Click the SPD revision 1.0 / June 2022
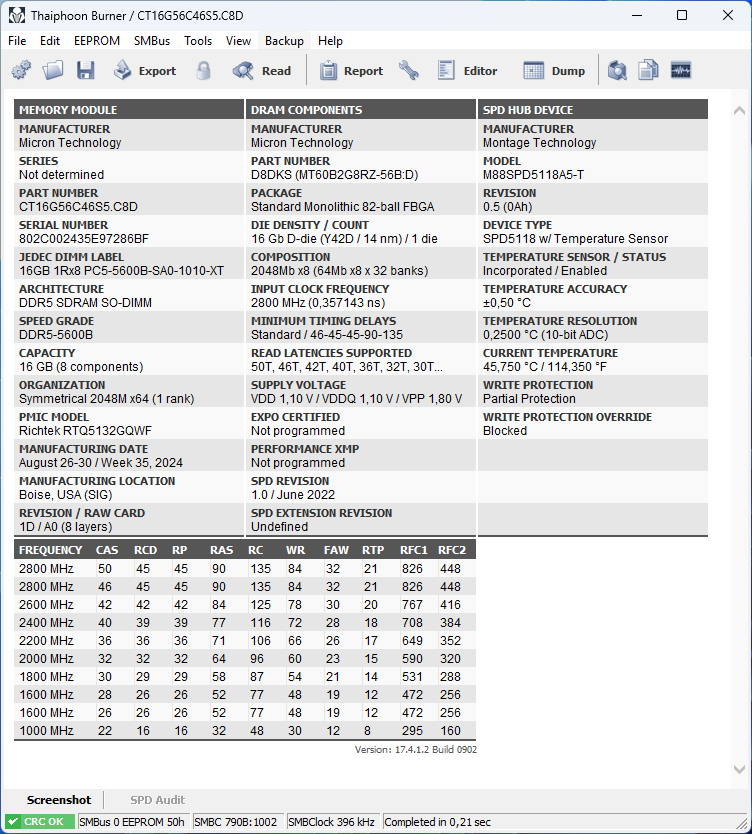The image size is (752, 834). [293, 494]
